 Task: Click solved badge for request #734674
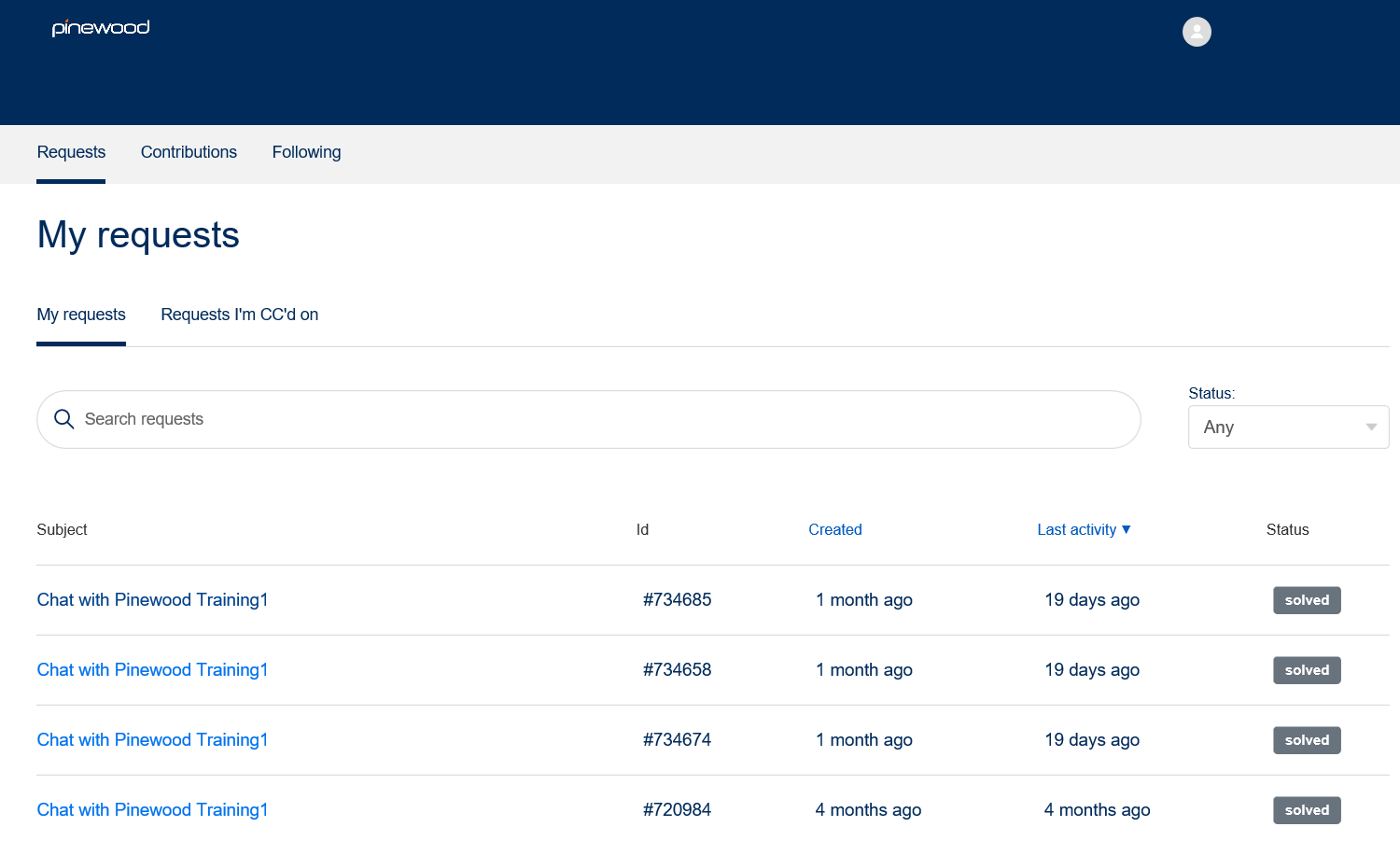(x=1307, y=740)
